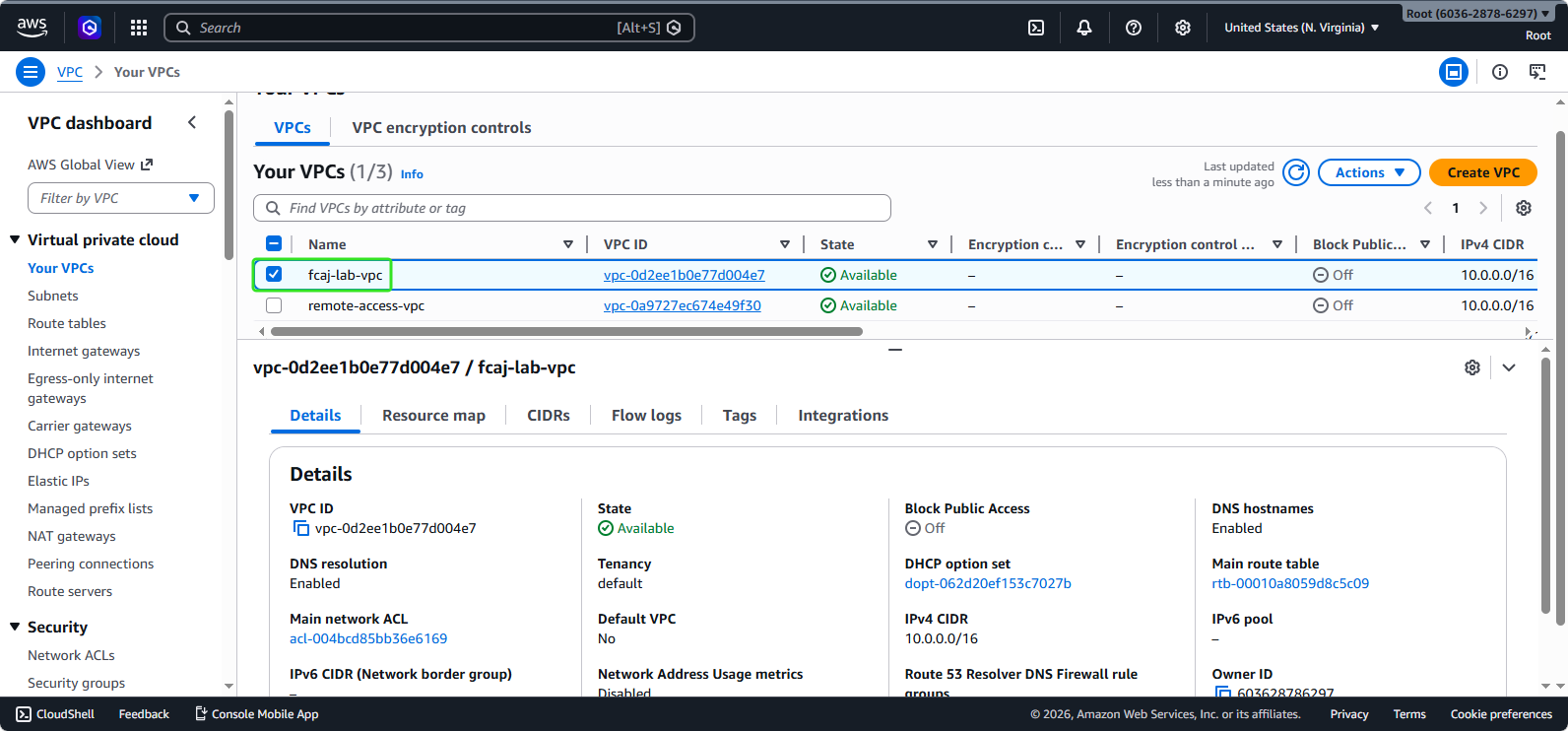Collapse the Virtual private cloud section
Image resolution: width=1568 pixels, height=731 pixels.
click(15, 239)
